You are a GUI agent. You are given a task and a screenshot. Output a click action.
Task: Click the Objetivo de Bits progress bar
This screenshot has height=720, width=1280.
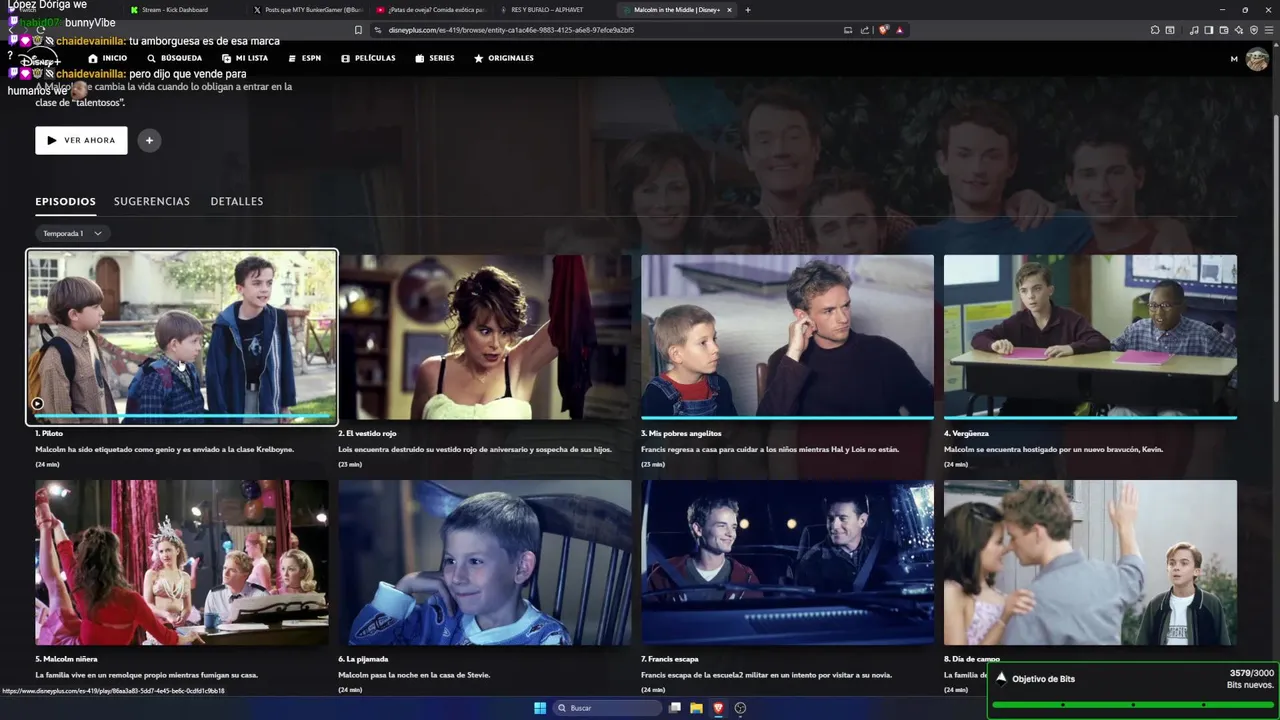pos(1132,705)
